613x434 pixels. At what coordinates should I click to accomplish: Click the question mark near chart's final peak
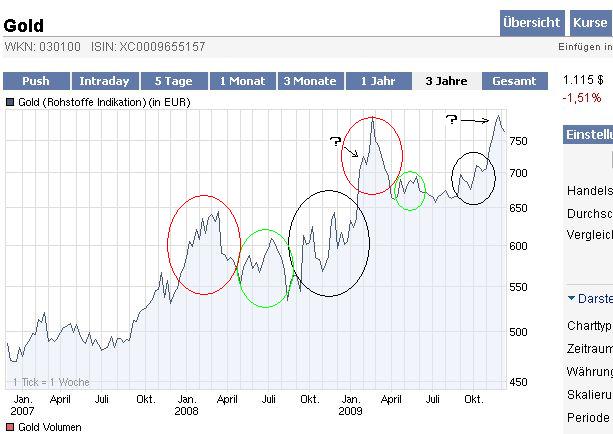451,120
